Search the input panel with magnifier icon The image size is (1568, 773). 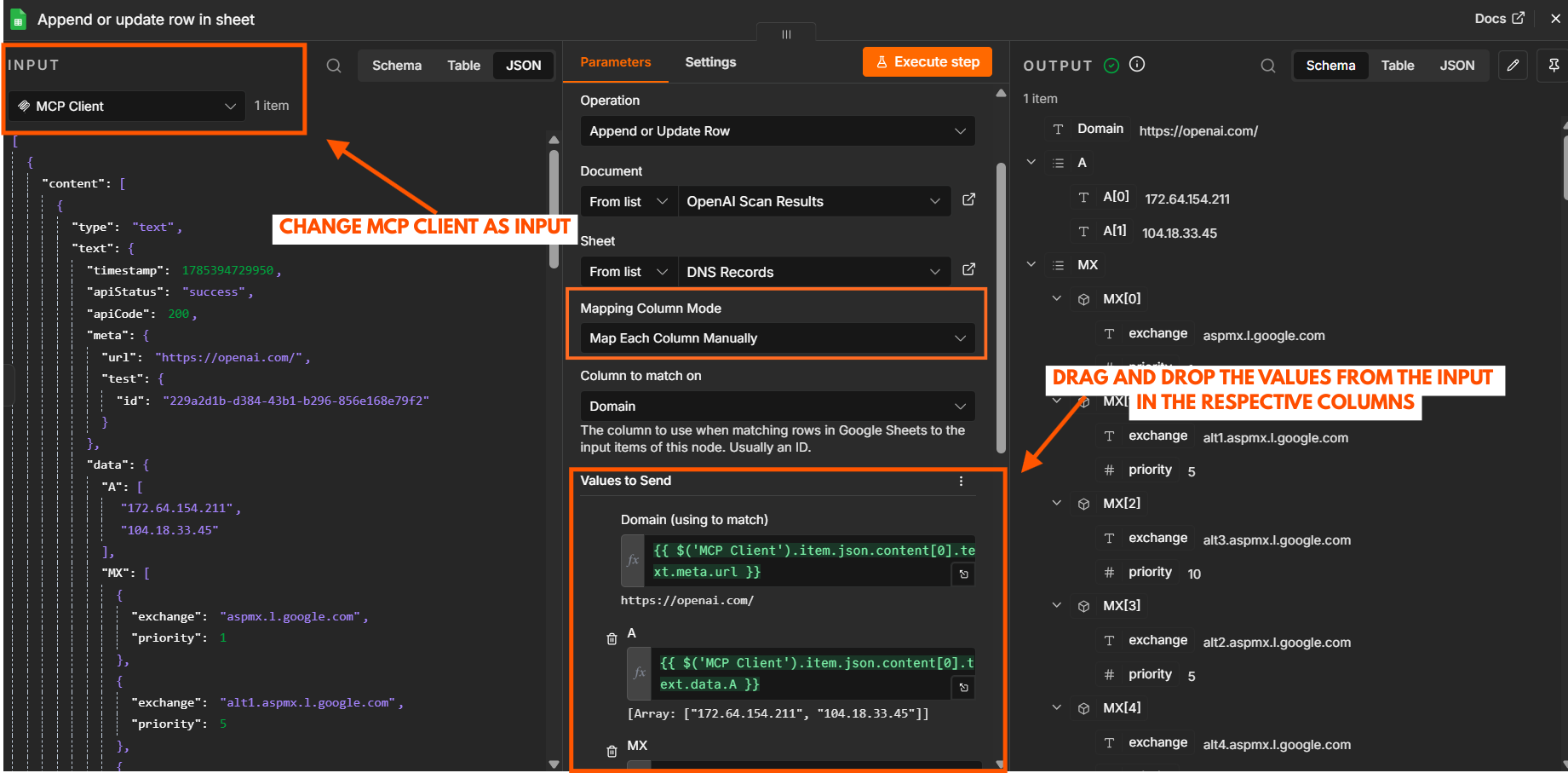click(334, 66)
